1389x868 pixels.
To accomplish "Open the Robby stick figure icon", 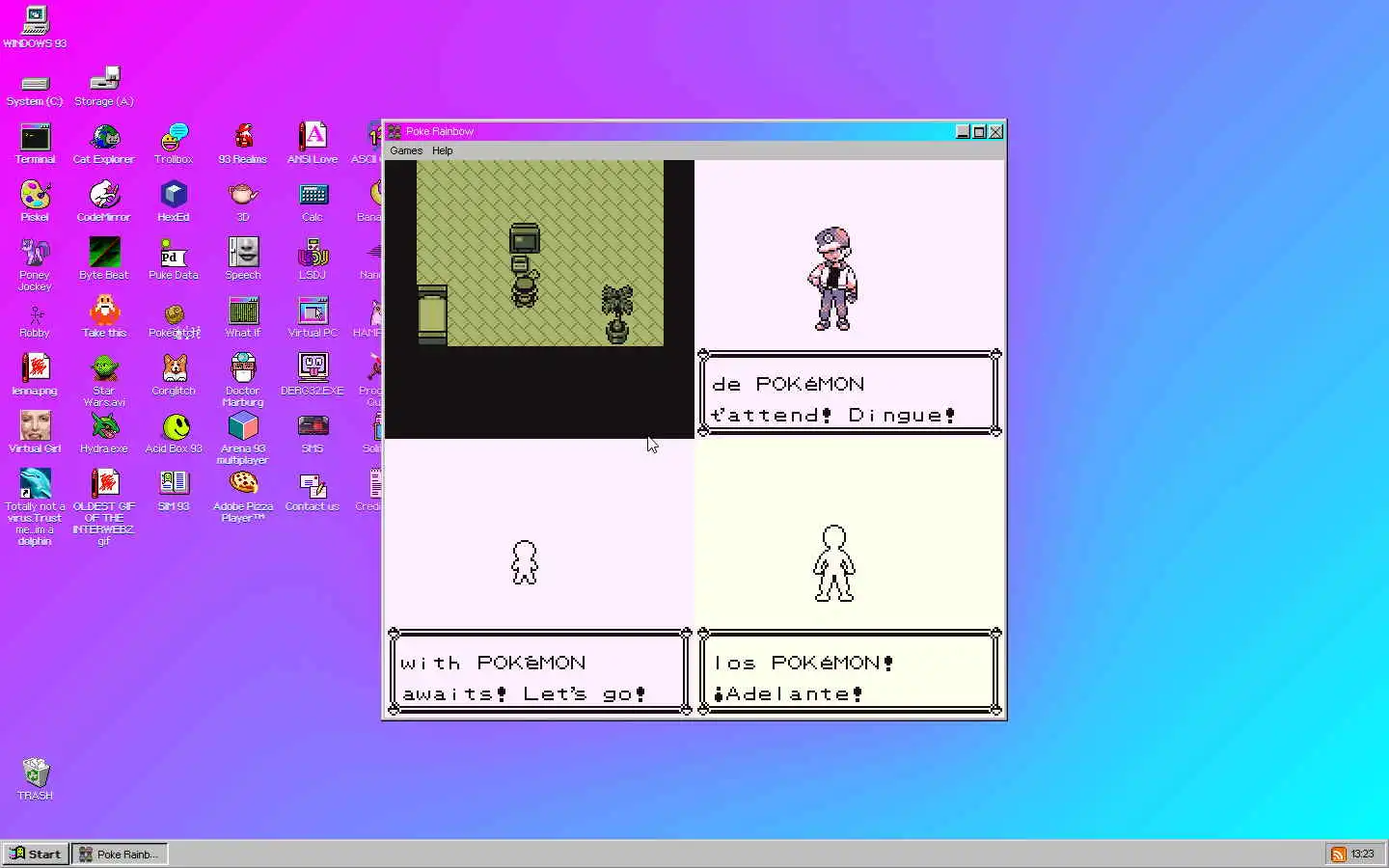I will click(x=35, y=320).
